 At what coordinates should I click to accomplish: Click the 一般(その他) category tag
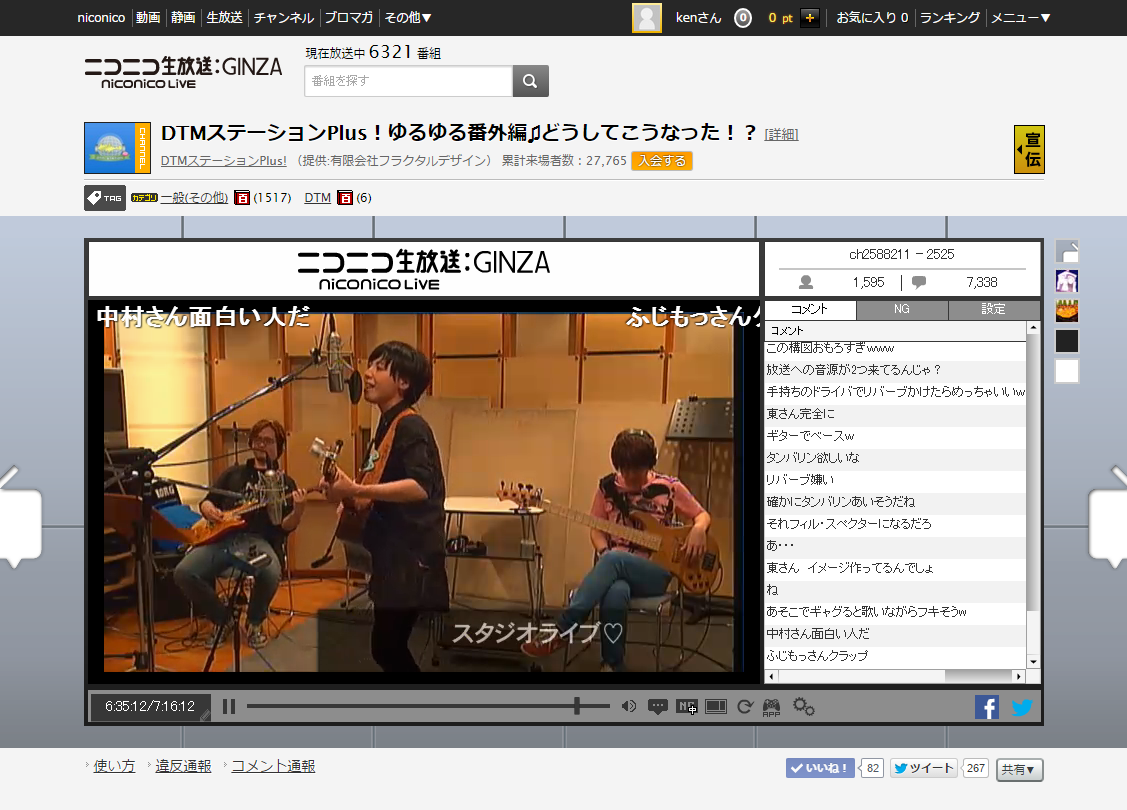pyautogui.click(x=194, y=198)
